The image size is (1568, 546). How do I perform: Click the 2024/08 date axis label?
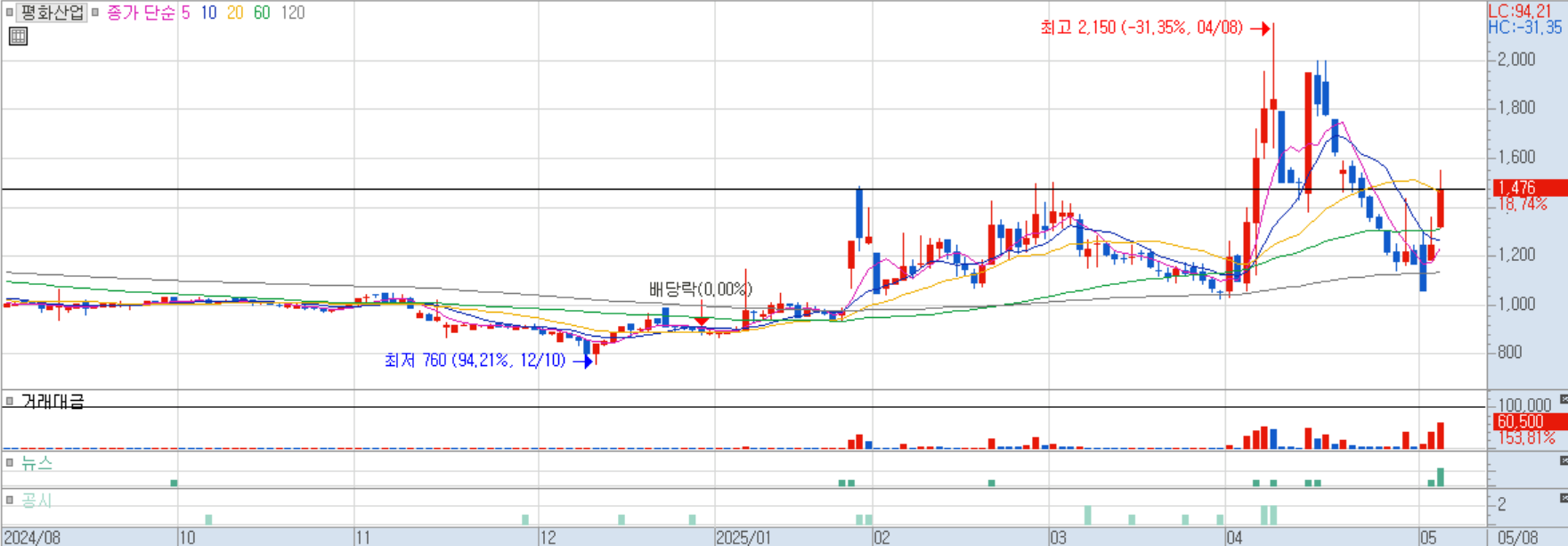31,537
